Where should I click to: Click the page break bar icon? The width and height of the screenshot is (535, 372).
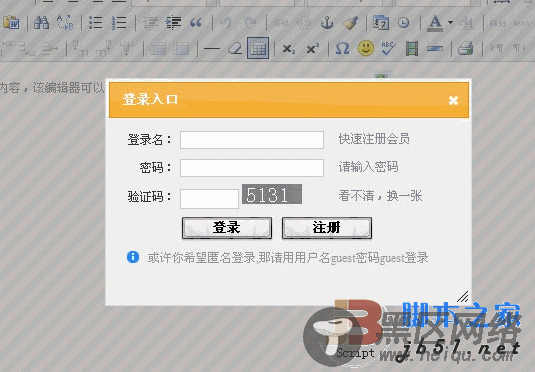coord(435,49)
